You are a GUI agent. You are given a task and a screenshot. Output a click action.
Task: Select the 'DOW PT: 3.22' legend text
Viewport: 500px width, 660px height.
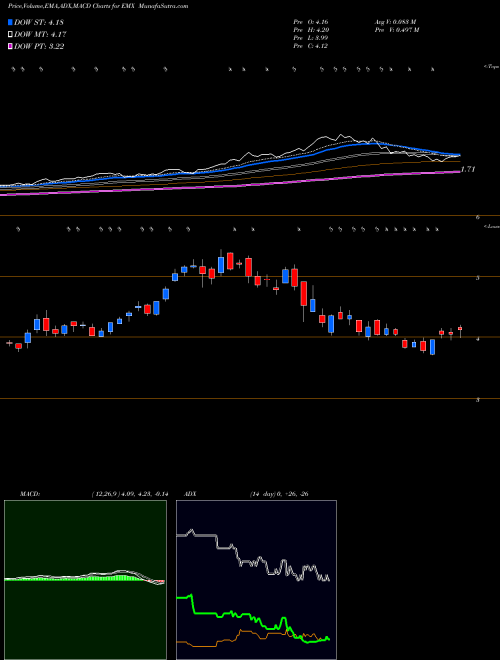[39, 46]
